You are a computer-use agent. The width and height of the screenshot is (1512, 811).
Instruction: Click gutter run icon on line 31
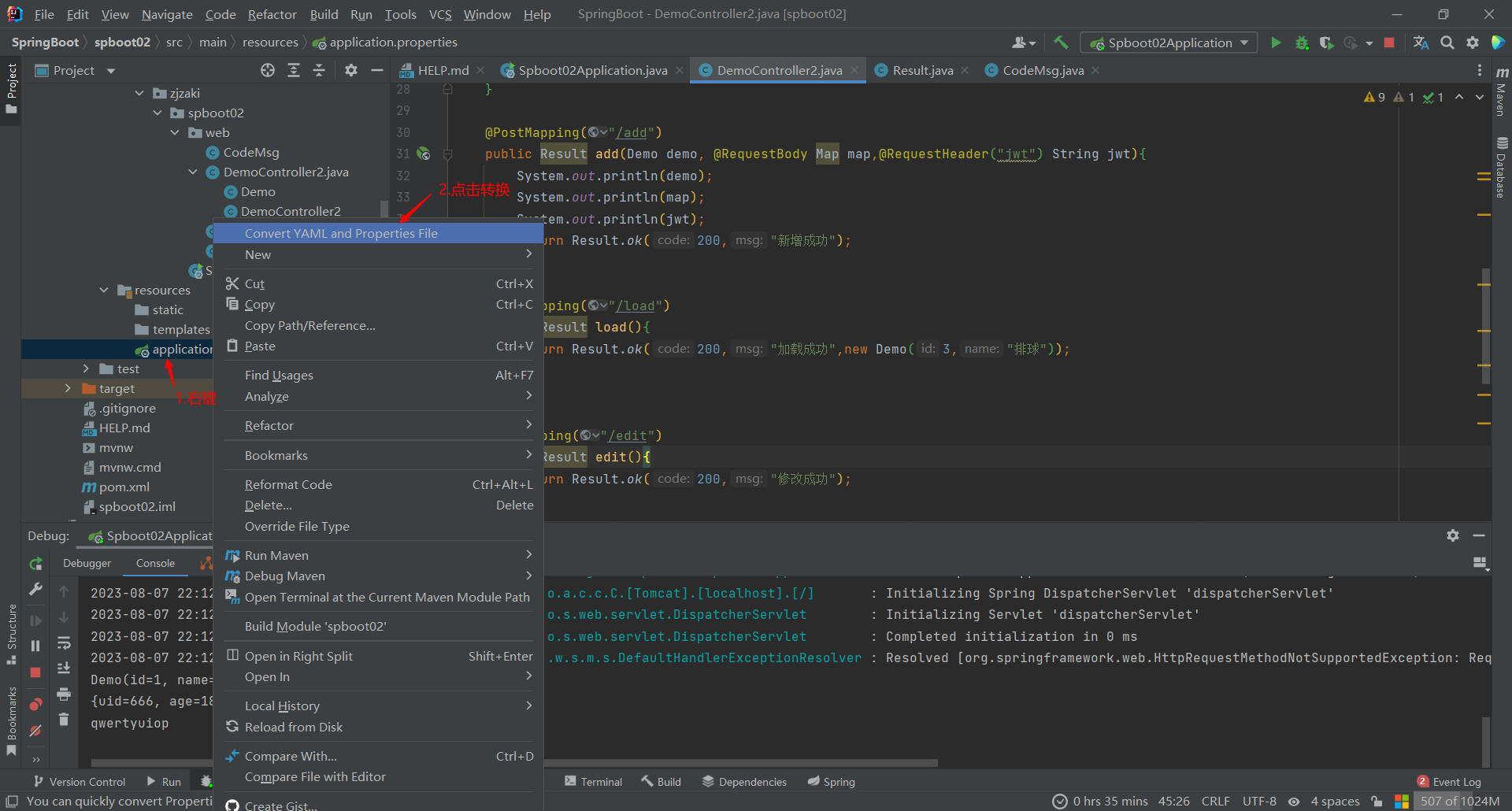click(x=424, y=154)
